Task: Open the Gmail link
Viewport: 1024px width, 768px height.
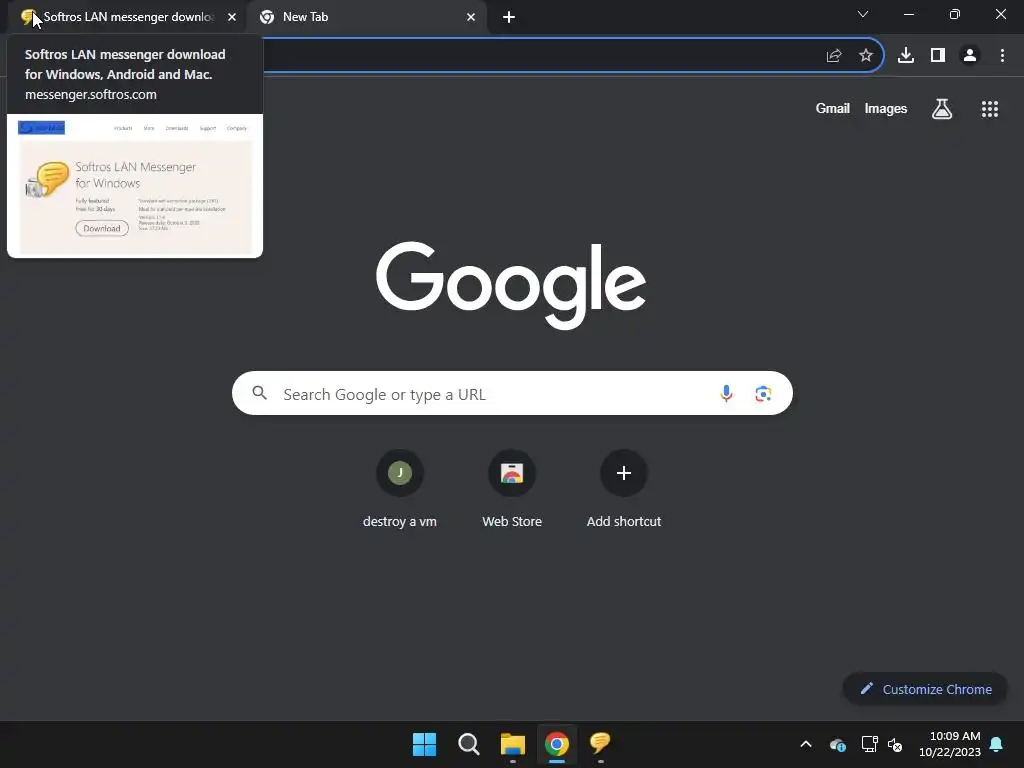Action: 833,108
